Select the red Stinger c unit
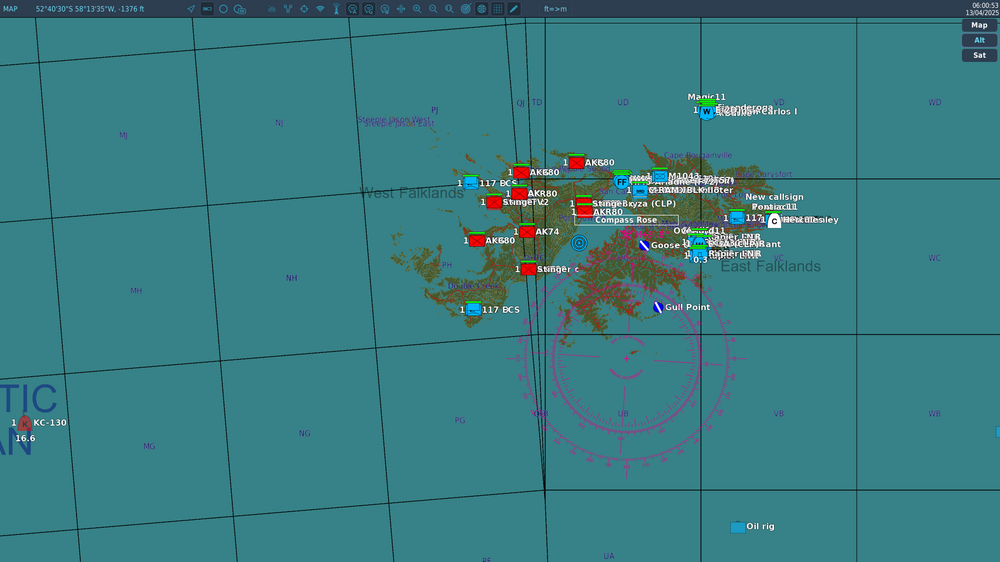This screenshot has width=1000, height=562. click(x=528, y=269)
